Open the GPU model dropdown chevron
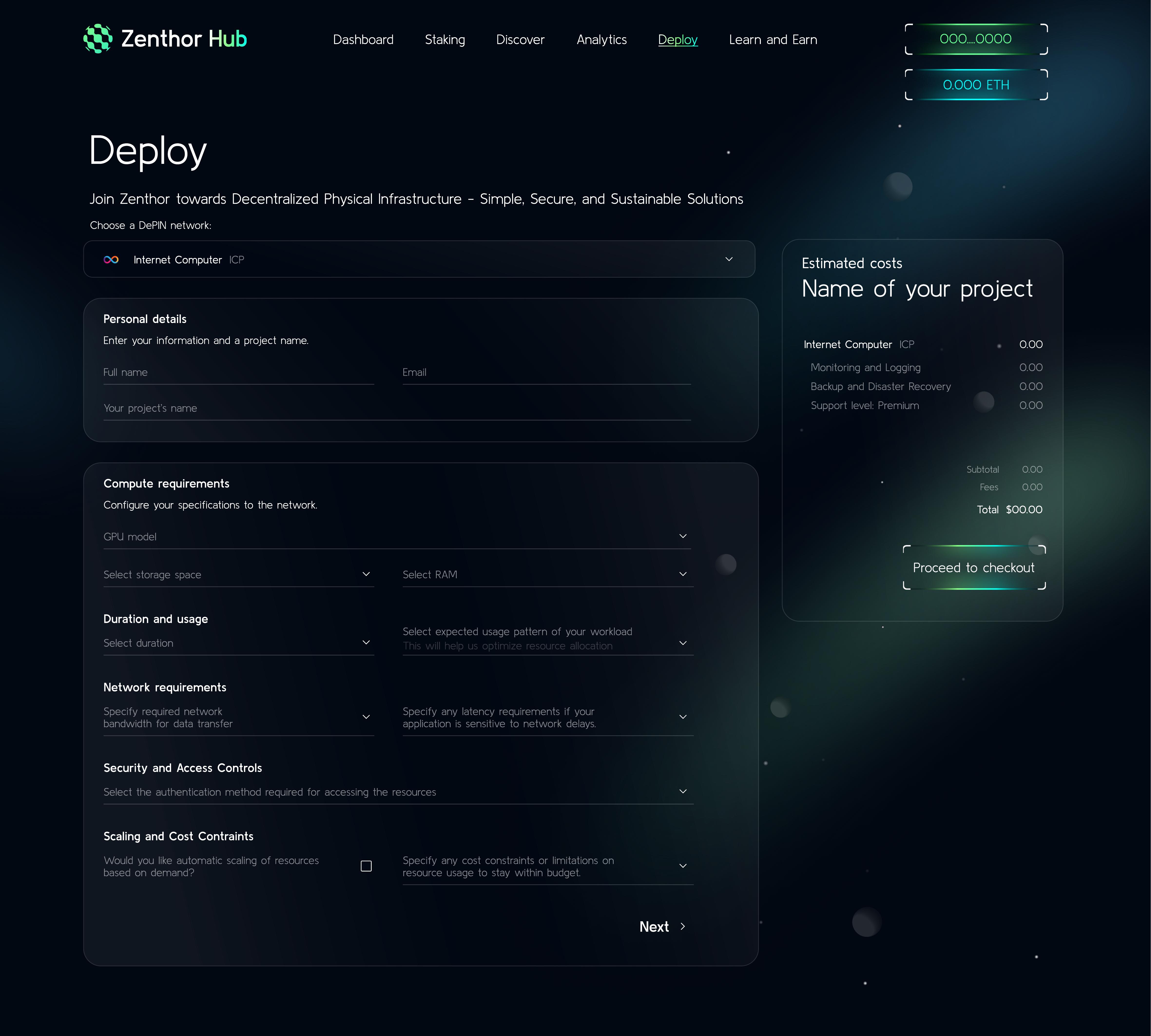The image size is (1151, 1036). coord(683,536)
